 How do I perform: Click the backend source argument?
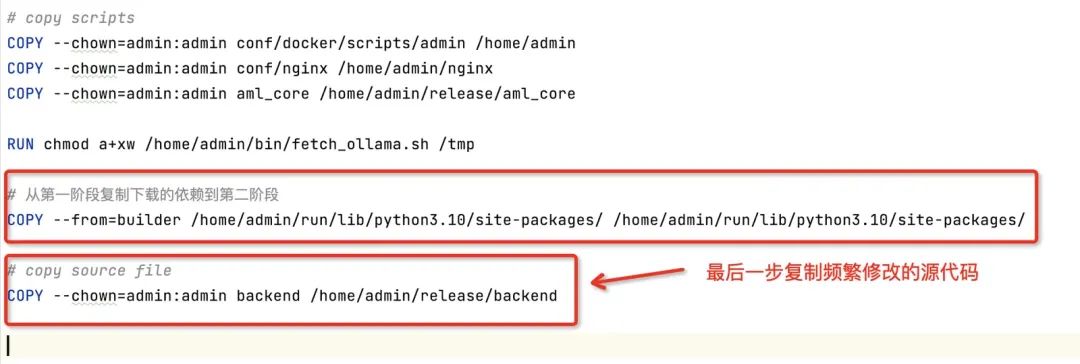pyautogui.click(x=268, y=296)
